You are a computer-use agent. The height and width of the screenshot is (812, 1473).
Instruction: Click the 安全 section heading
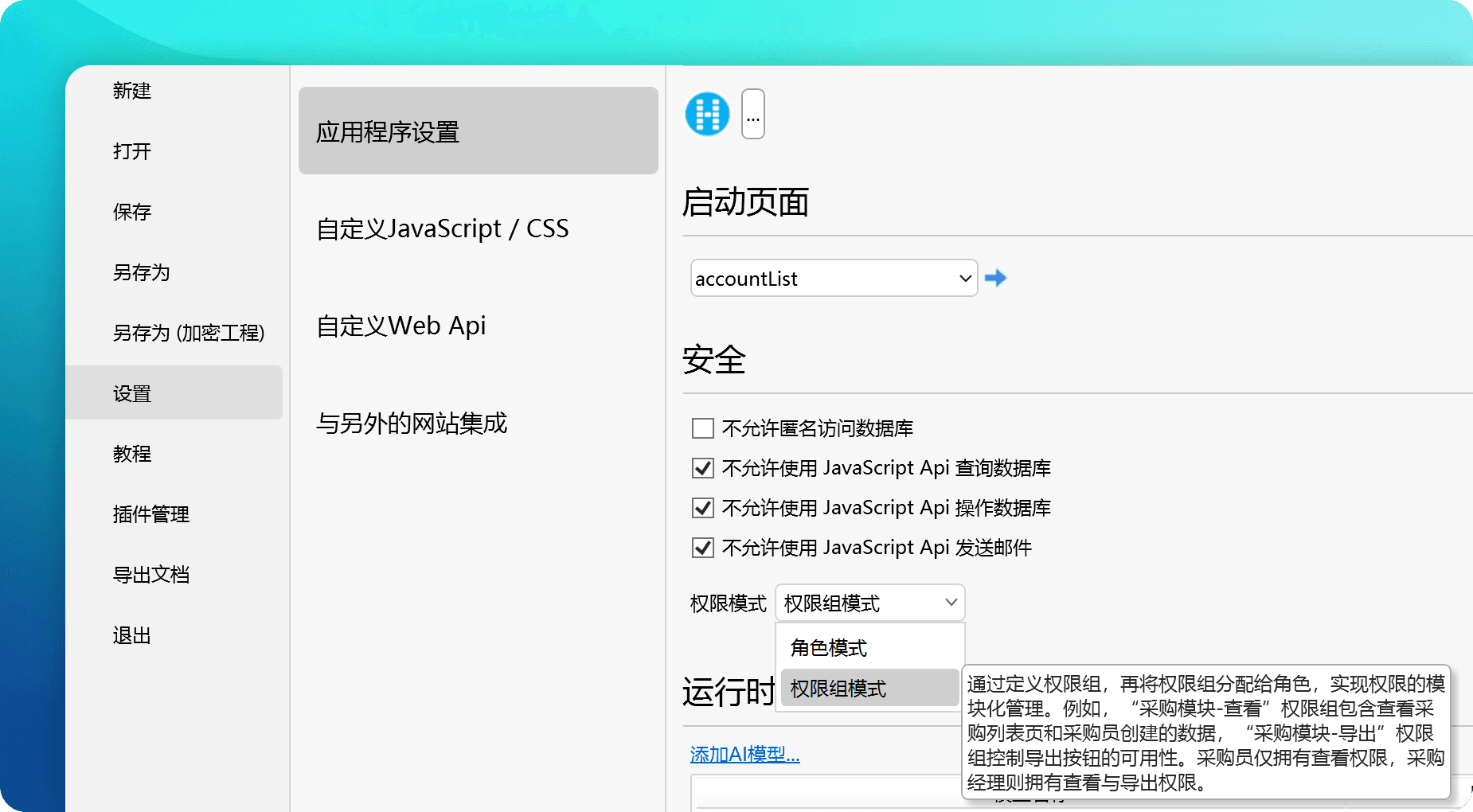pos(713,360)
